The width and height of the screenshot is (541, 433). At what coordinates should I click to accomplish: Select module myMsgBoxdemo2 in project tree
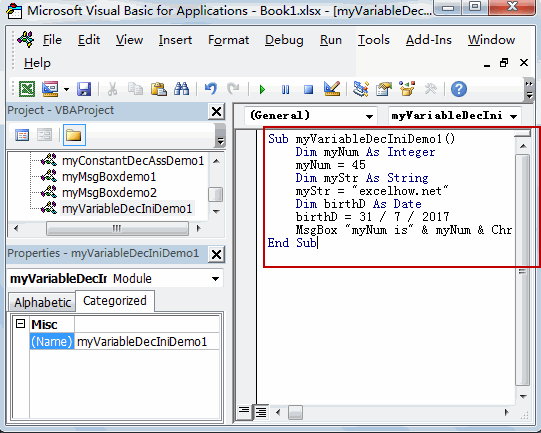[x=109, y=193]
